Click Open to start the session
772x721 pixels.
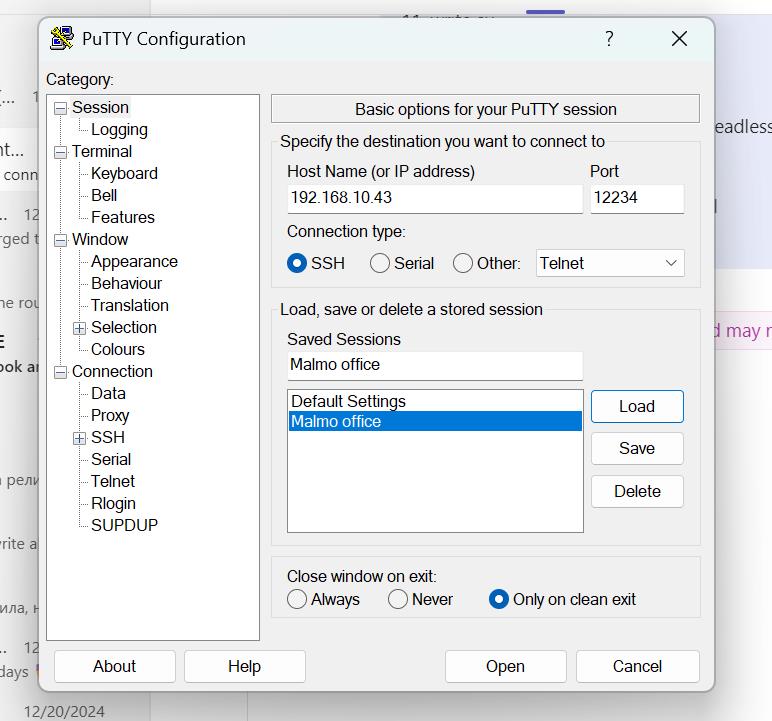pyautogui.click(x=506, y=666)
